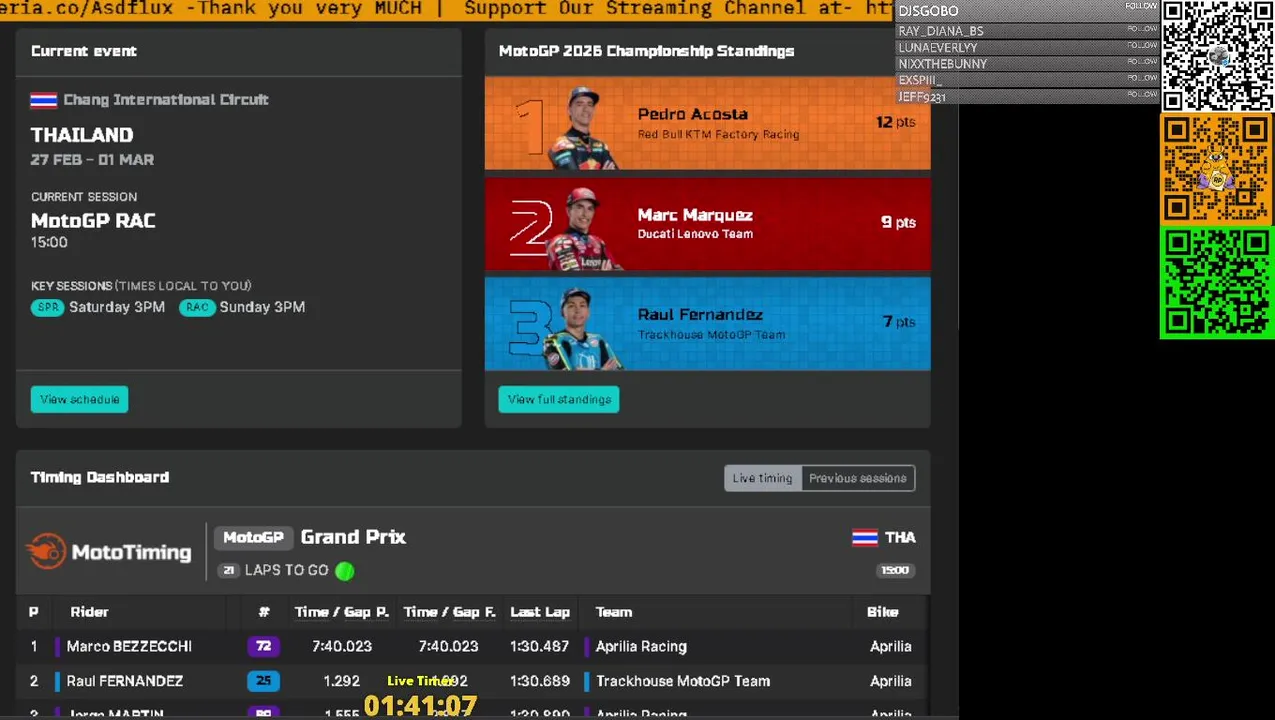Click the Thailand flag beside Chang International Circuit
Viewport: 1275px width, 720px height.
[x=43, y=100]
